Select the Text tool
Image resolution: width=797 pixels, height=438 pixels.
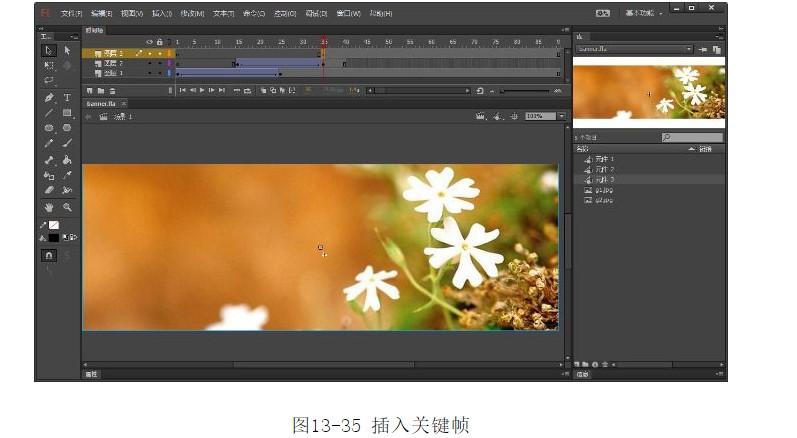[67, 98]
